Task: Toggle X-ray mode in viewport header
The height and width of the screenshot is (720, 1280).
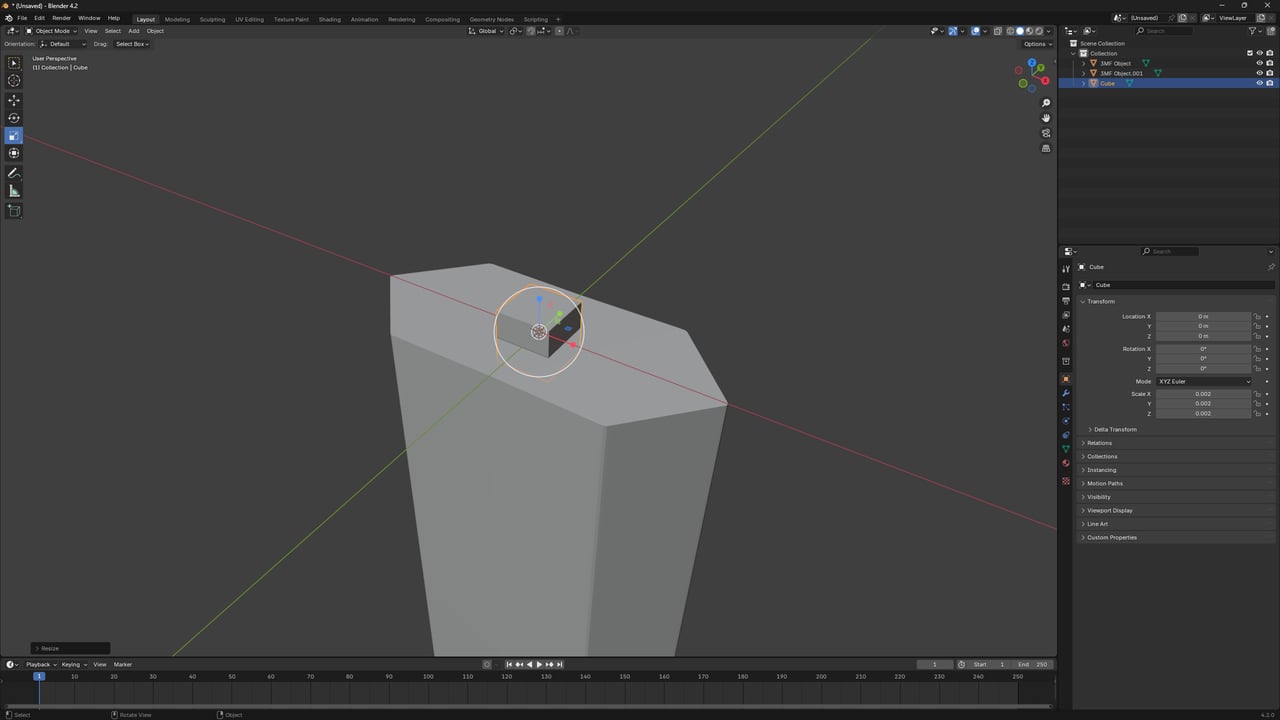Action: tap(997, 31)
